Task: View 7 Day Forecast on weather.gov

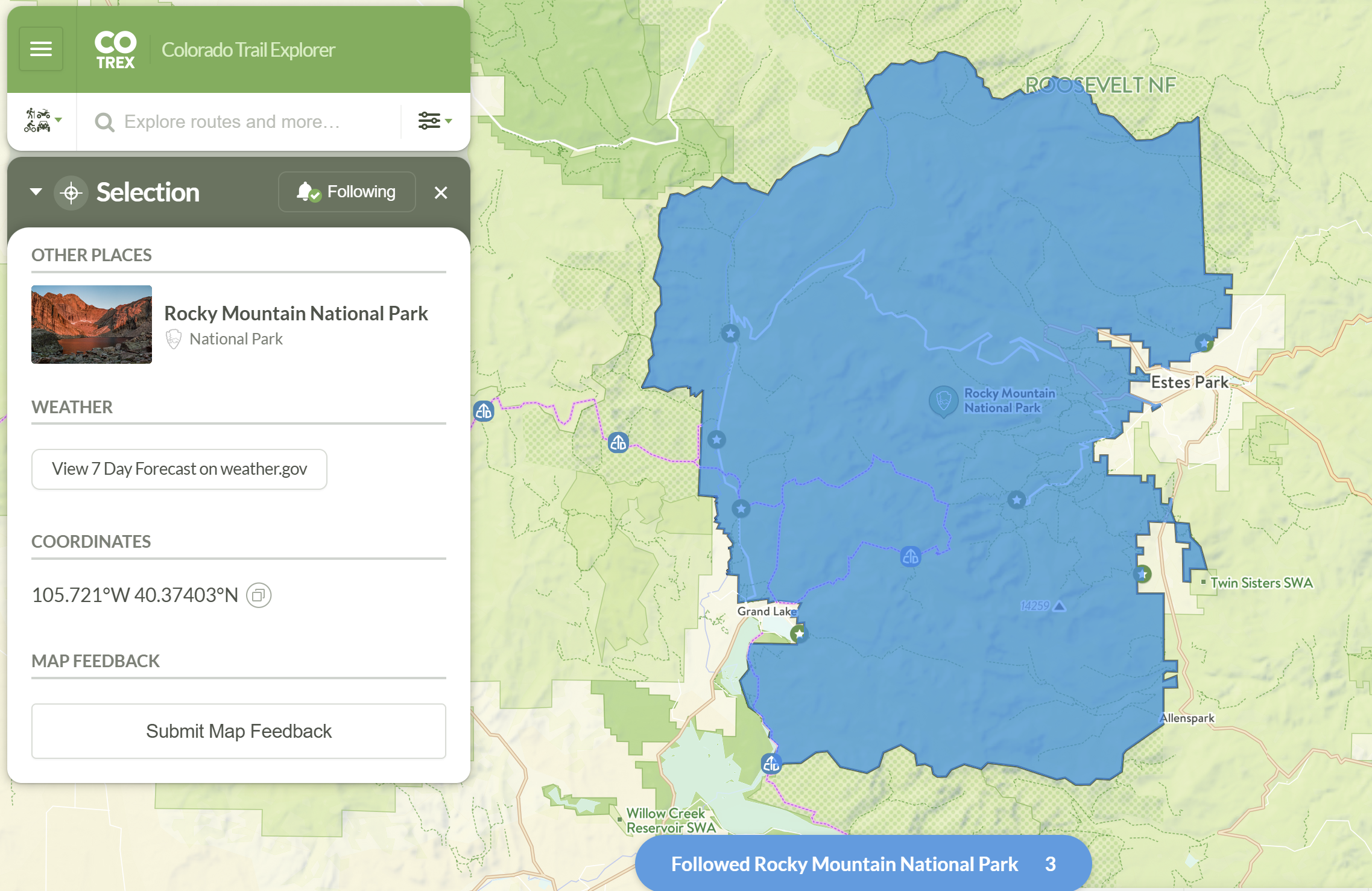Action: (x=179, y=469)
